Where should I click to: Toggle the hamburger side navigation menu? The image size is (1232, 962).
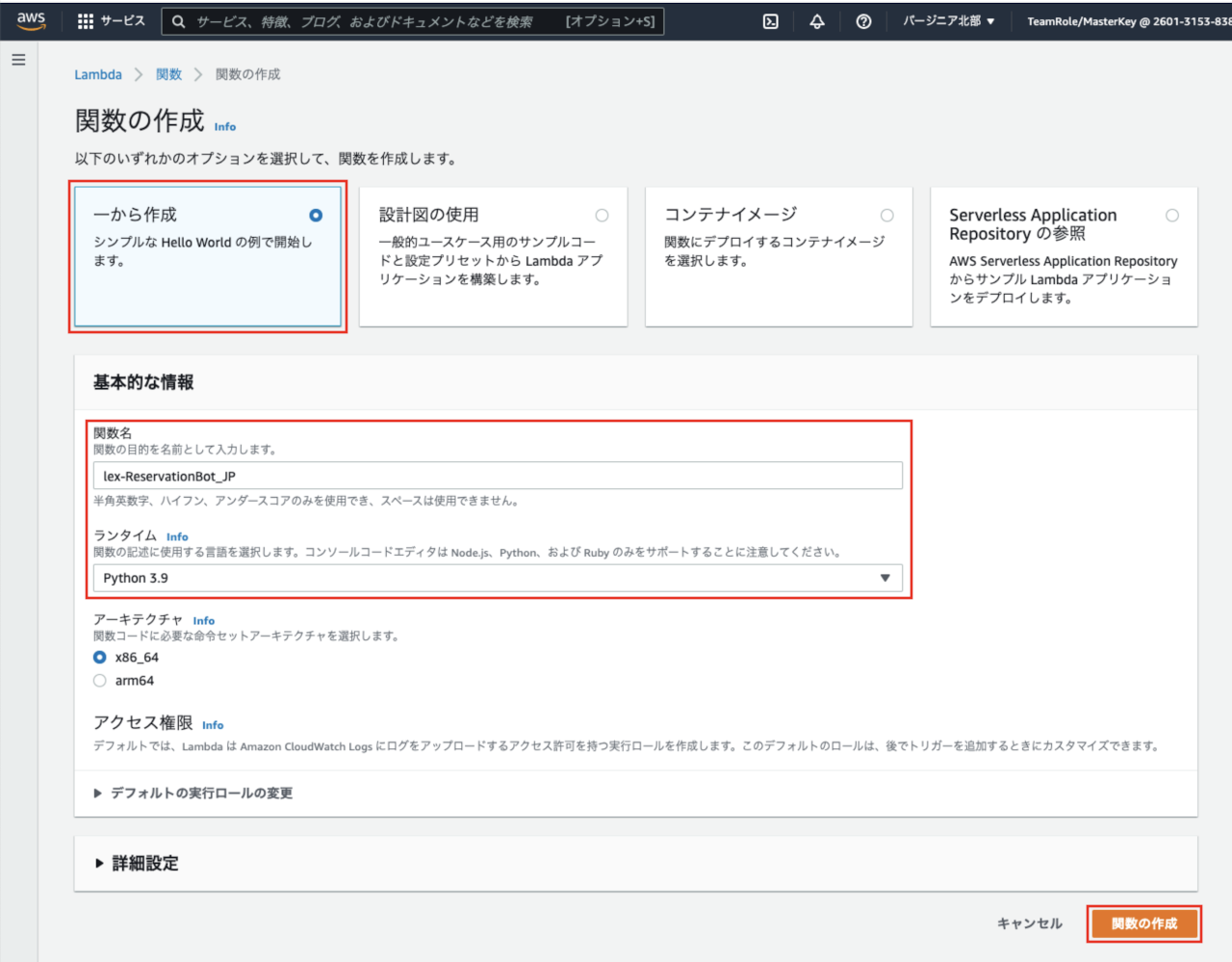(x=18, y=60)
